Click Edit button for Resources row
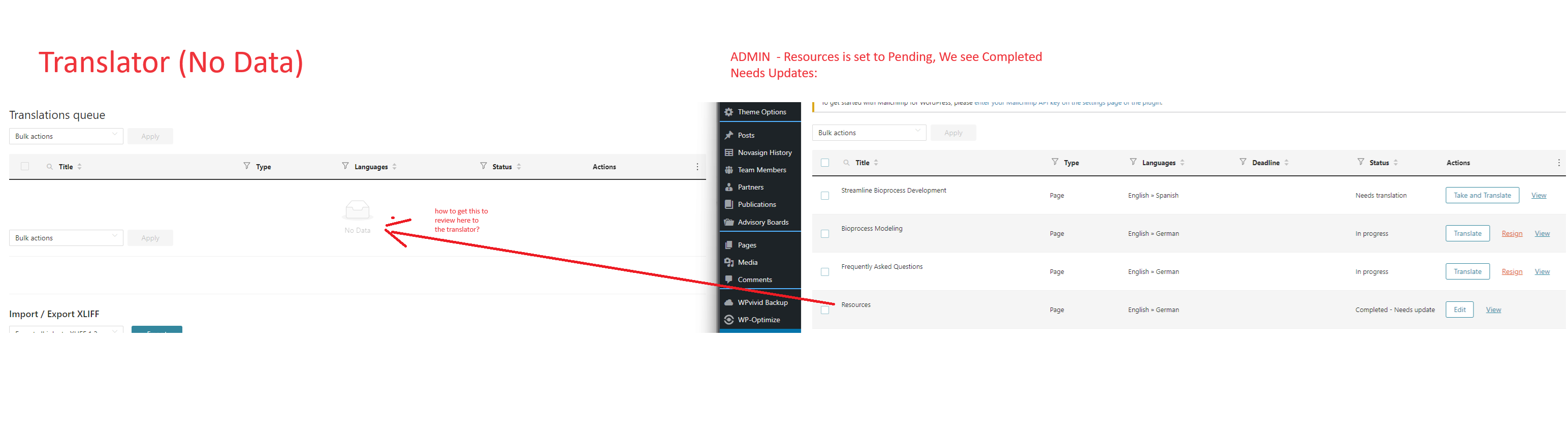This screenshot has height=433, width=1568. click(1460, 310)
